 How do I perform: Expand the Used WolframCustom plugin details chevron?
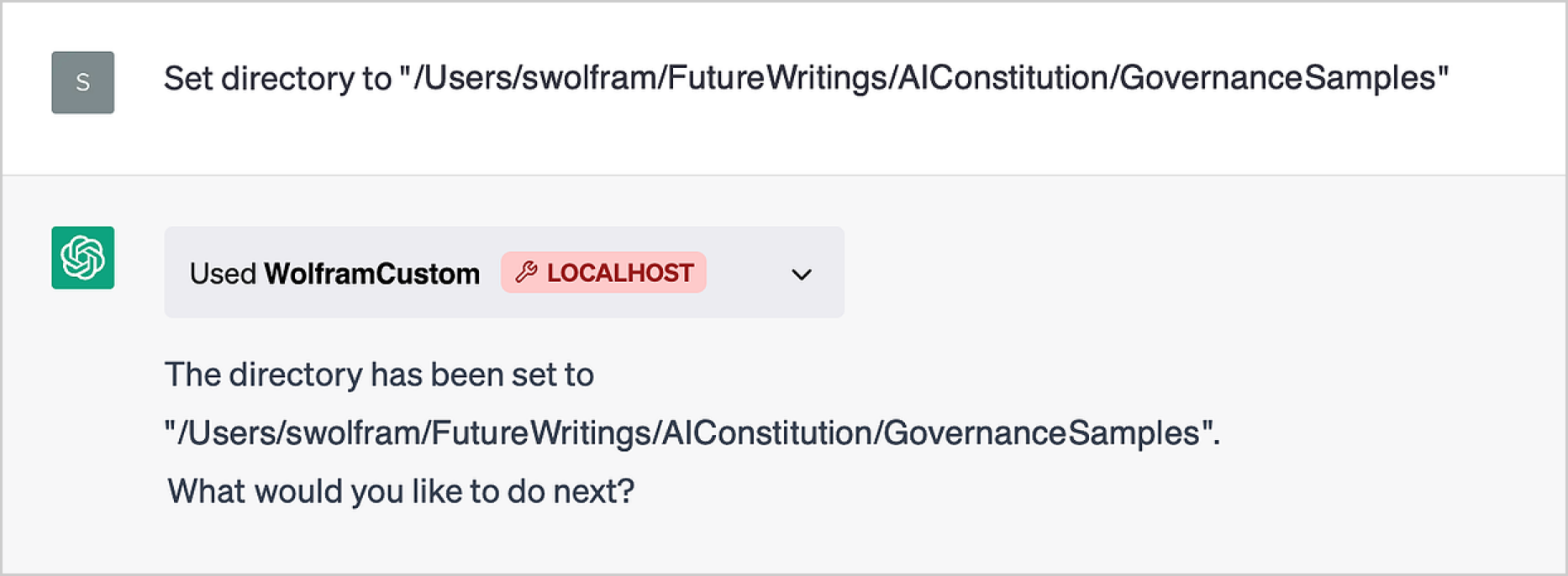(x=802, y=275)
